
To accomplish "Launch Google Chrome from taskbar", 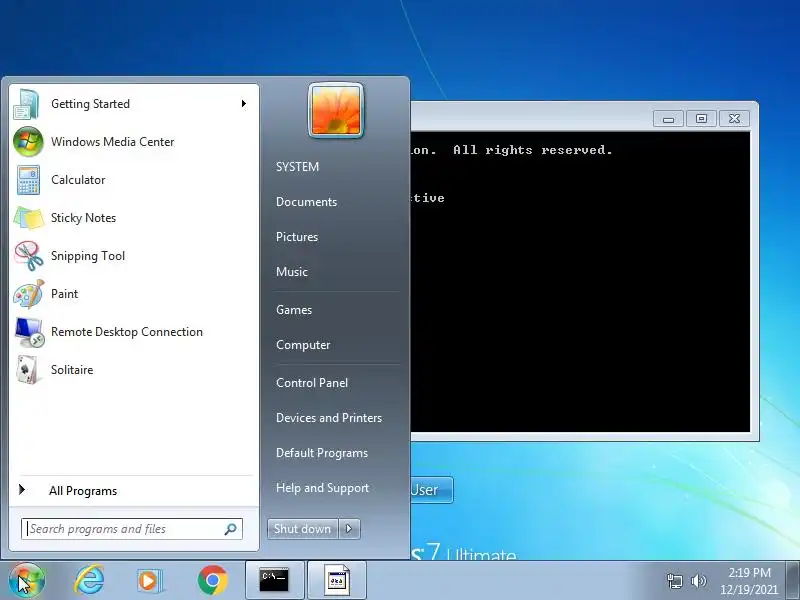I will (213, 580).
